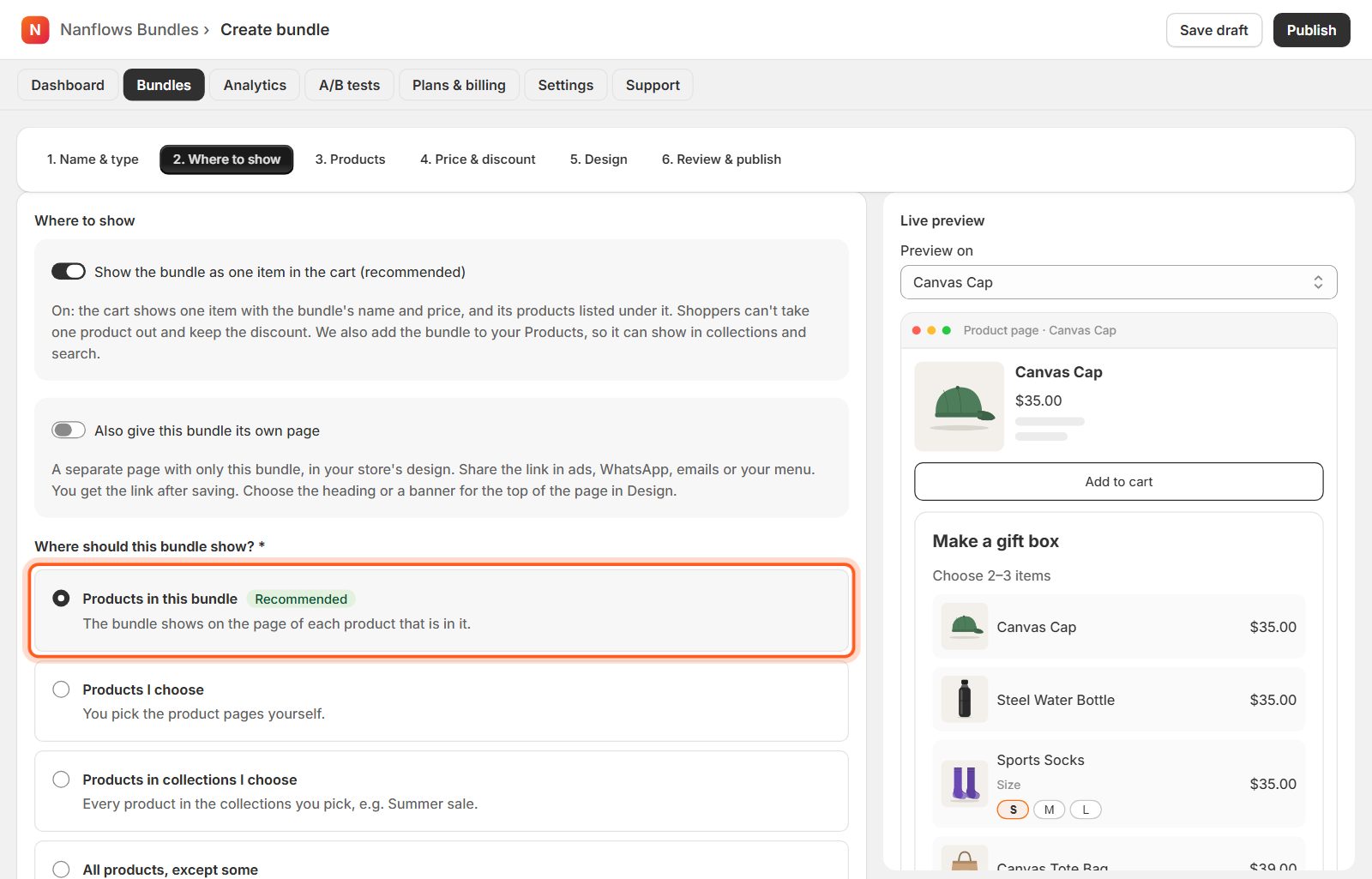Choose size M for Sports Socks
Image resolution: width=1372 pixels, height=879 pixels.
[x=1049, y=810]
